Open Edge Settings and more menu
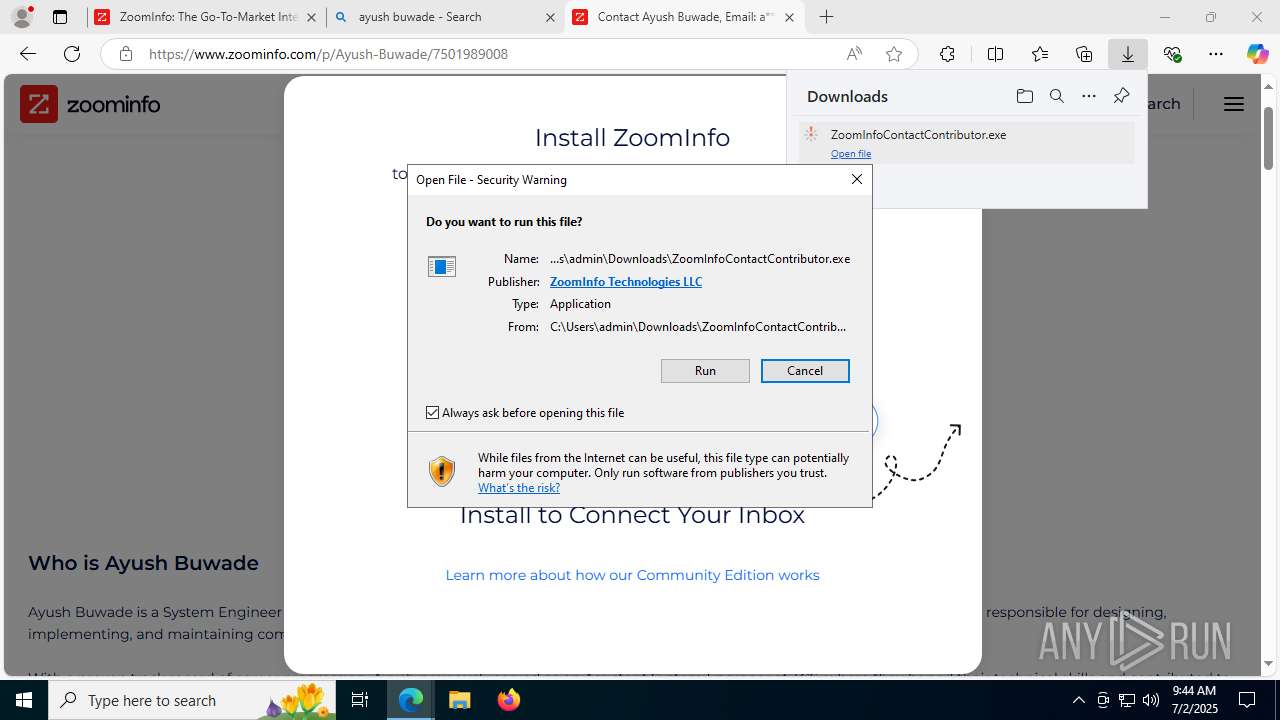 point(1216,54)
